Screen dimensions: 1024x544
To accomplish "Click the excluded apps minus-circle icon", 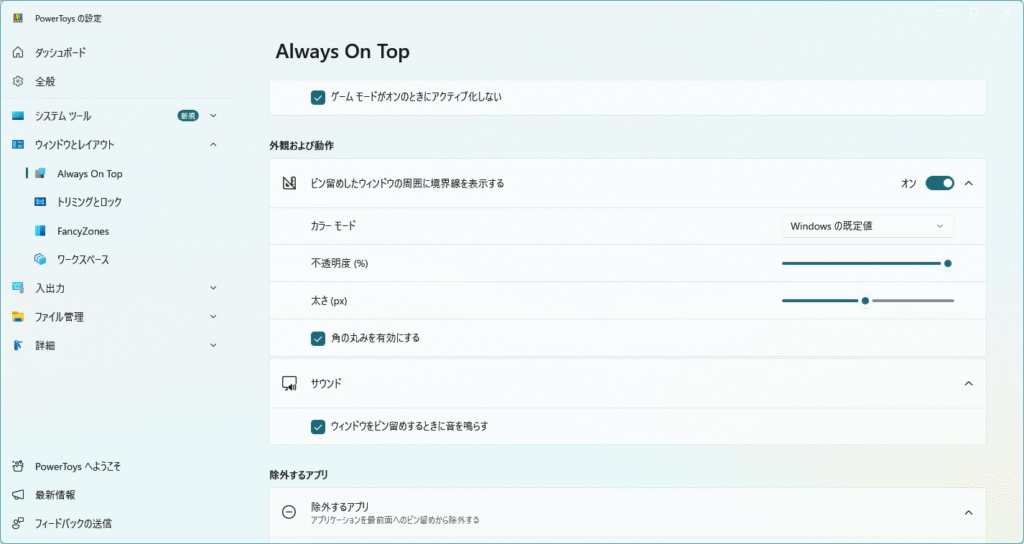I will (289, 513).
